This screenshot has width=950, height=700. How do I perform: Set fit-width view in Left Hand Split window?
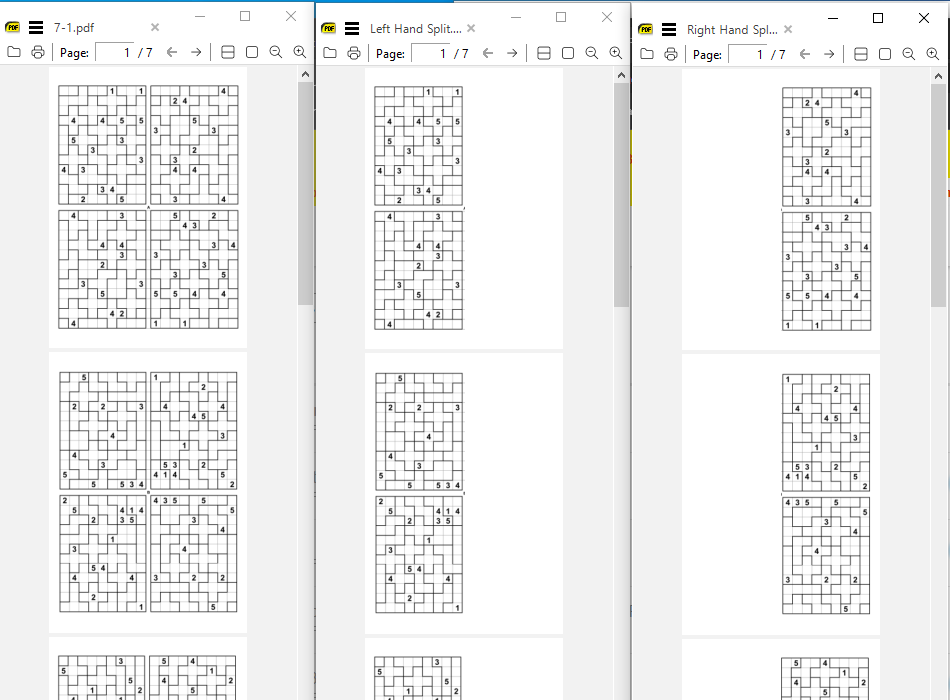point(544,53)
